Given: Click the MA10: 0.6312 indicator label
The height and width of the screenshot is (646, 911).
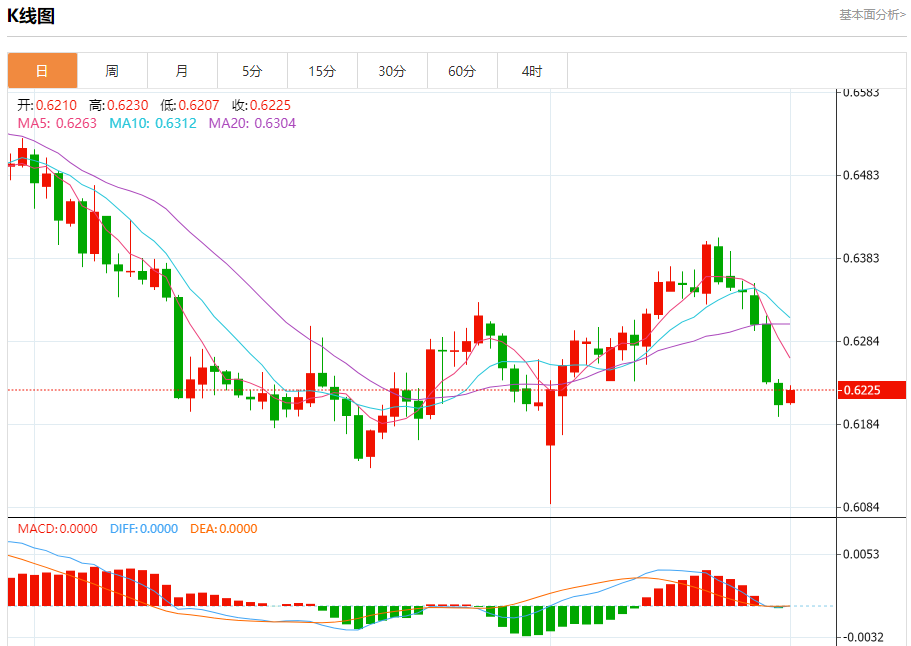Looking at the screenshot, I should point(153,123).
